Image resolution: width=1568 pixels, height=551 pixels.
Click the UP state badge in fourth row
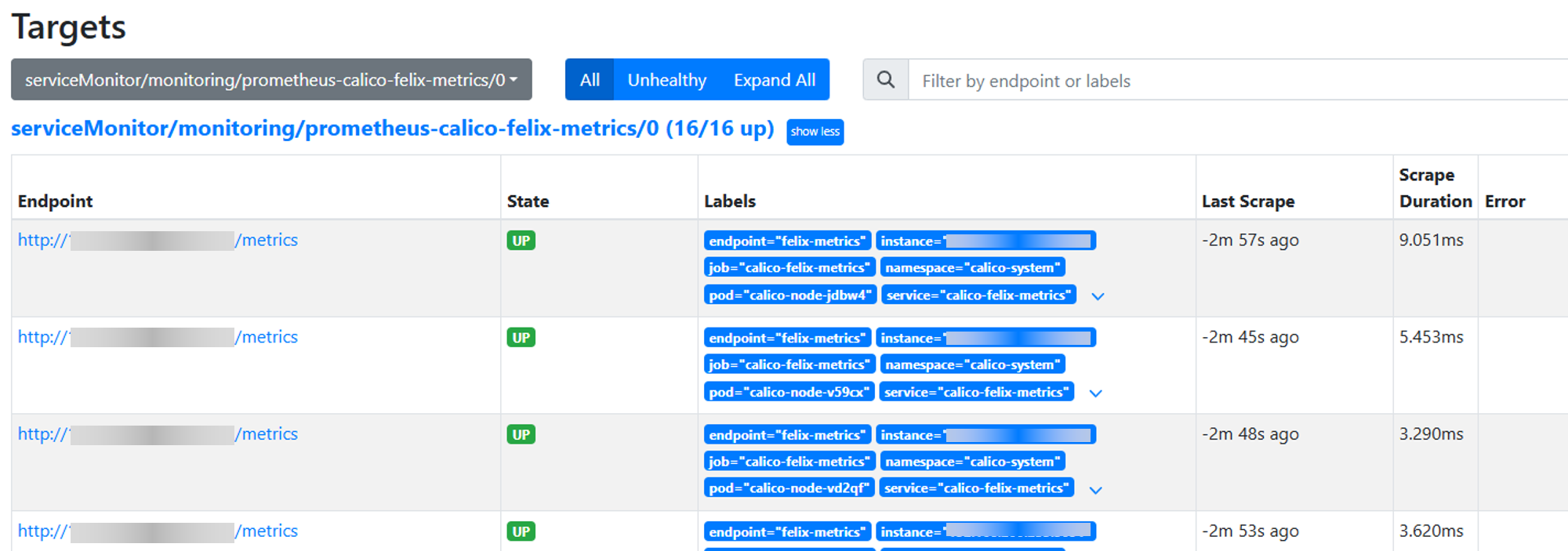(x=521, y=531)
